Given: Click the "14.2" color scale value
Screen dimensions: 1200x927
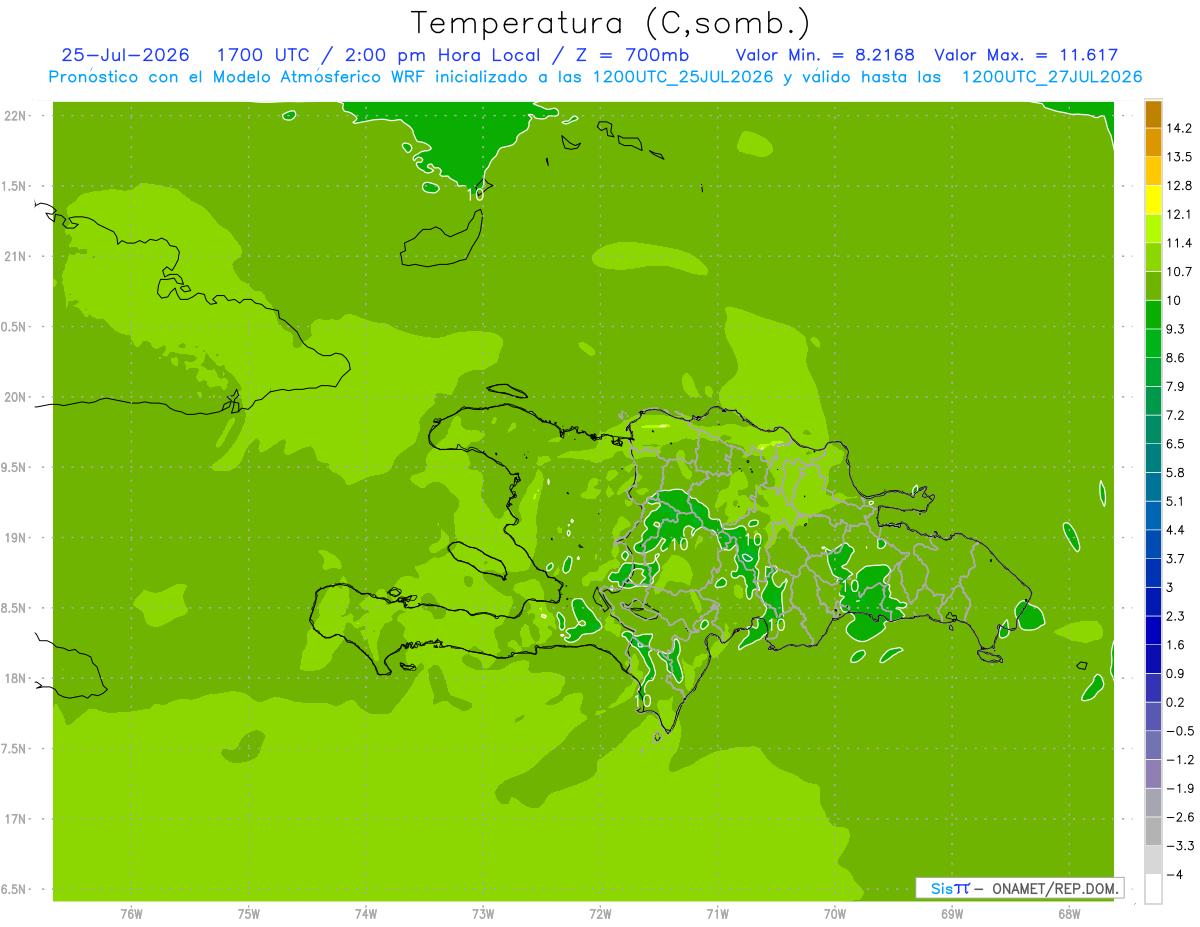Looking at the screenshot, I should (x=1181, y=128).
